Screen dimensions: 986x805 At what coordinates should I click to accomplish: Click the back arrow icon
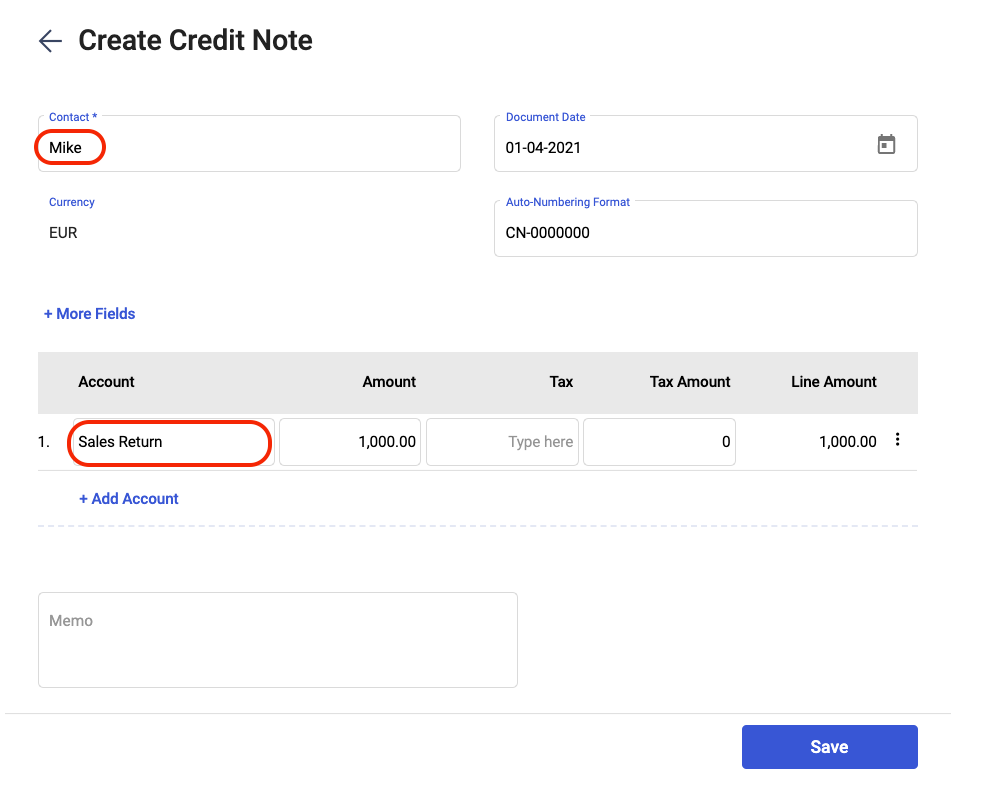pyautogui.click(x=50, y=41)
